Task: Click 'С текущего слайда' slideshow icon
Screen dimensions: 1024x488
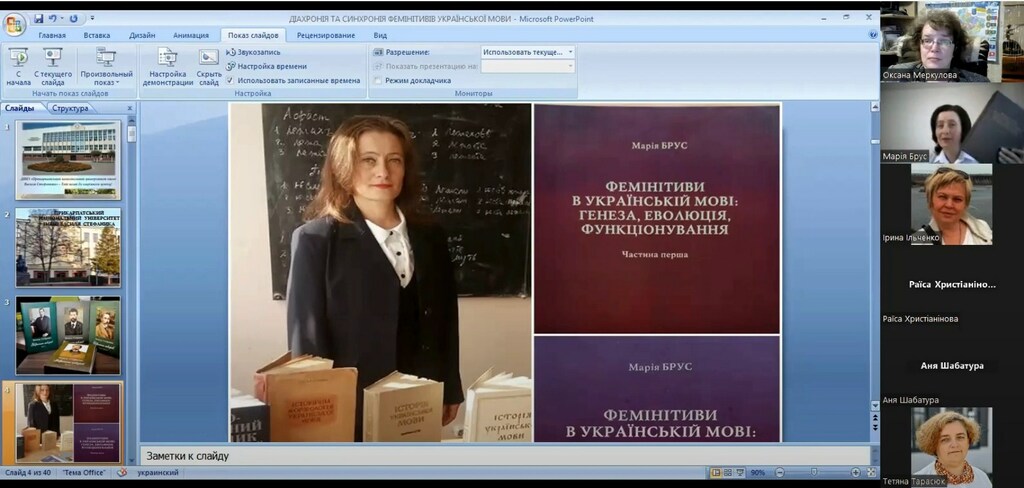Action: [53, 64]
